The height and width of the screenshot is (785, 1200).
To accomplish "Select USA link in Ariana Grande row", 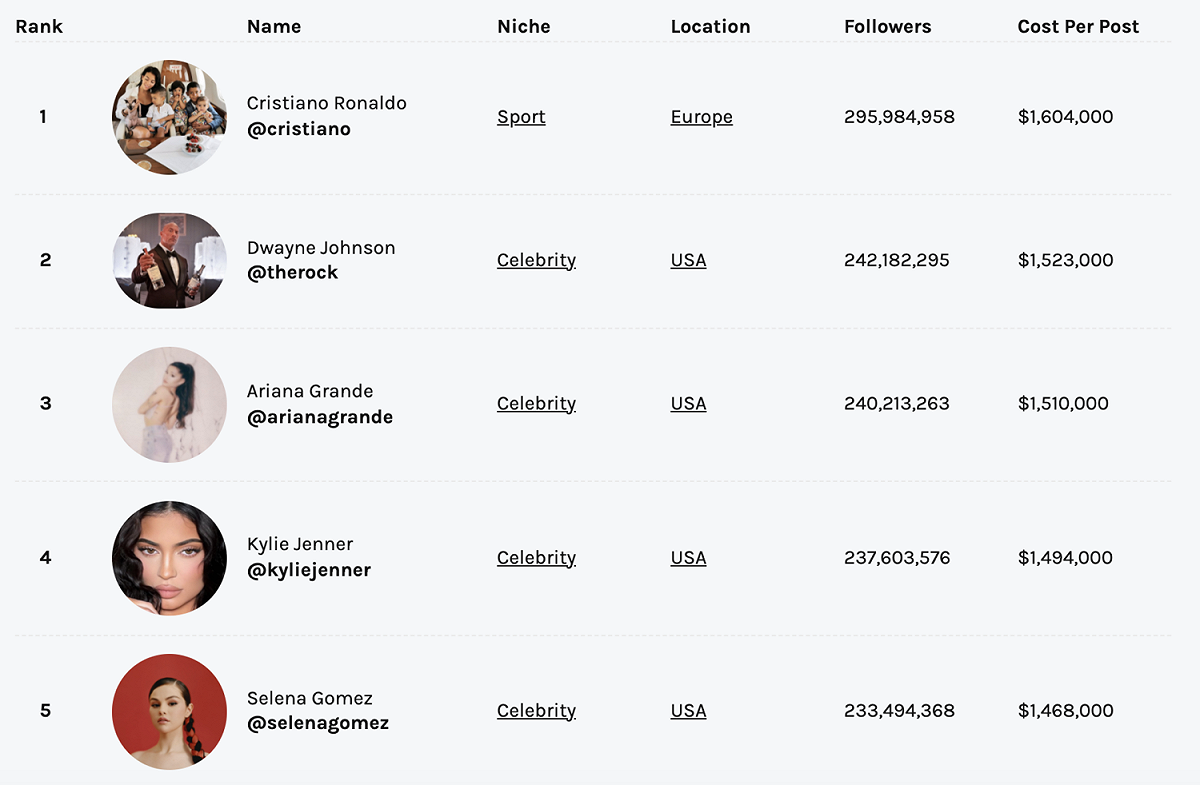I will point(688,404).
